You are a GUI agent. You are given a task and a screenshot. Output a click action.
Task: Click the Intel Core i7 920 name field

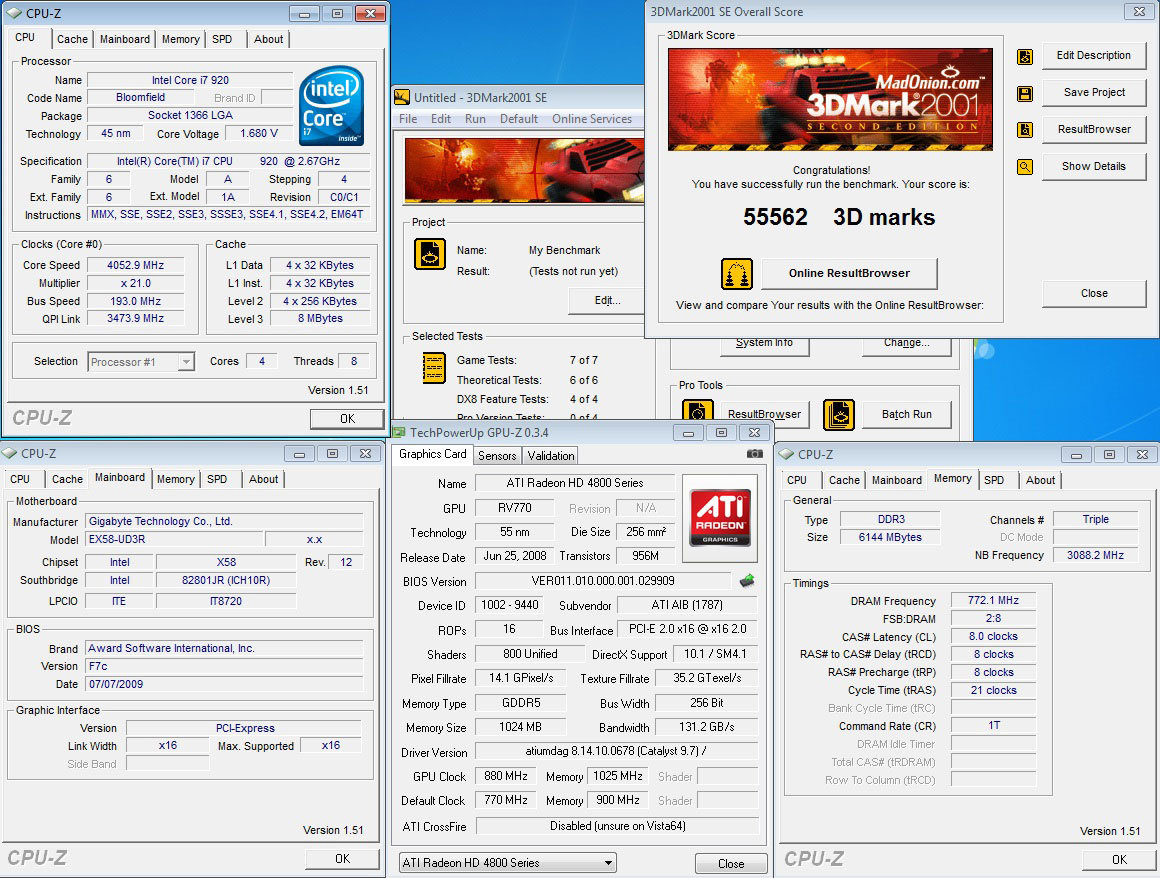point(190,80)
